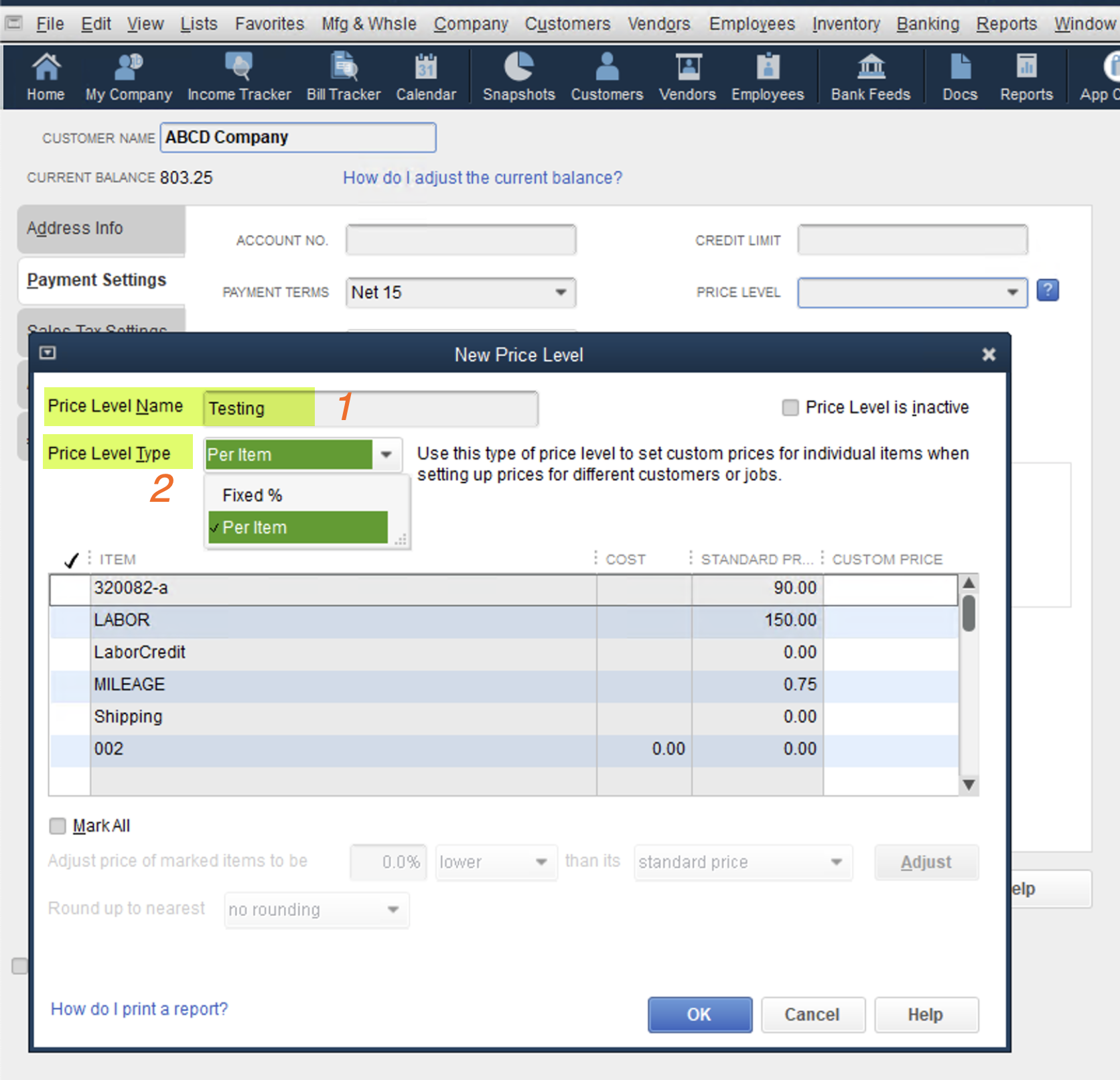Mark the checkbox column for LABOR item
The image size is (1120, 1080).
coord(70,620)
